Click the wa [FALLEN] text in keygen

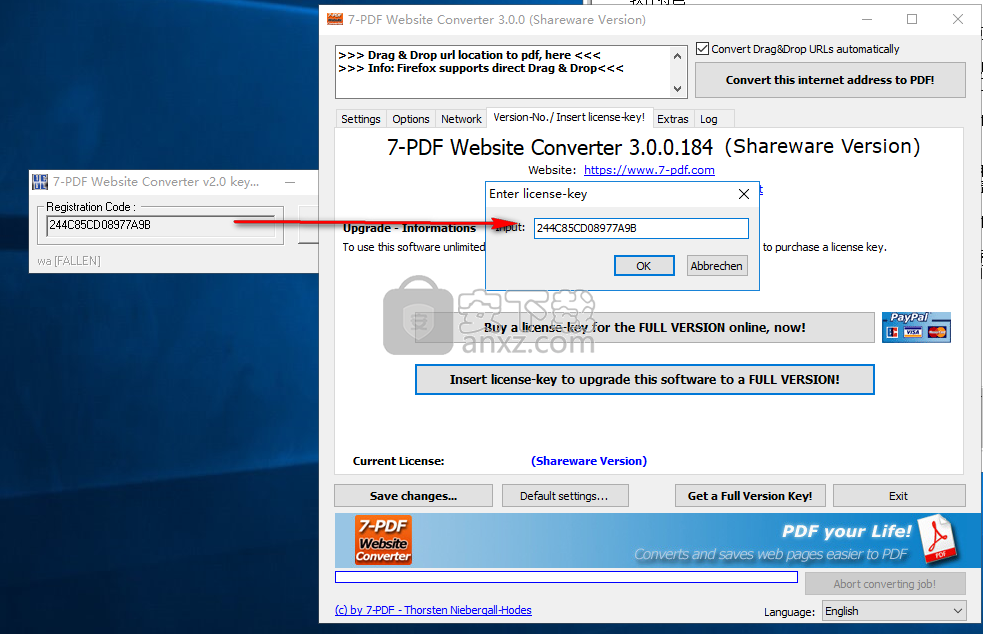(x=69, y=261)
